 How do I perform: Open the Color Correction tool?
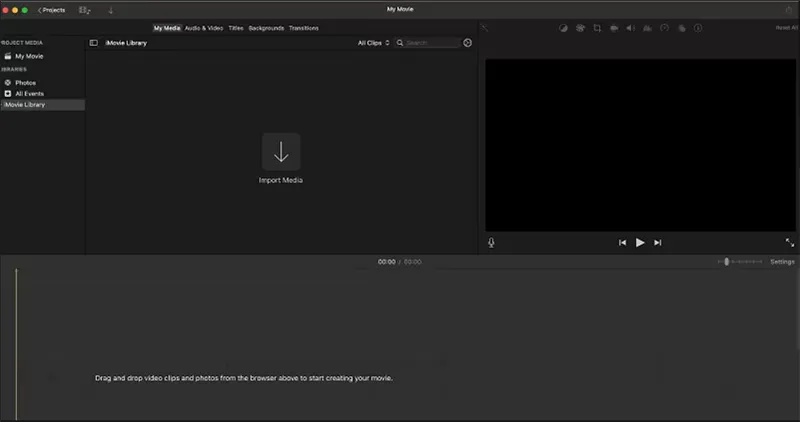click(x=580, y=28)
